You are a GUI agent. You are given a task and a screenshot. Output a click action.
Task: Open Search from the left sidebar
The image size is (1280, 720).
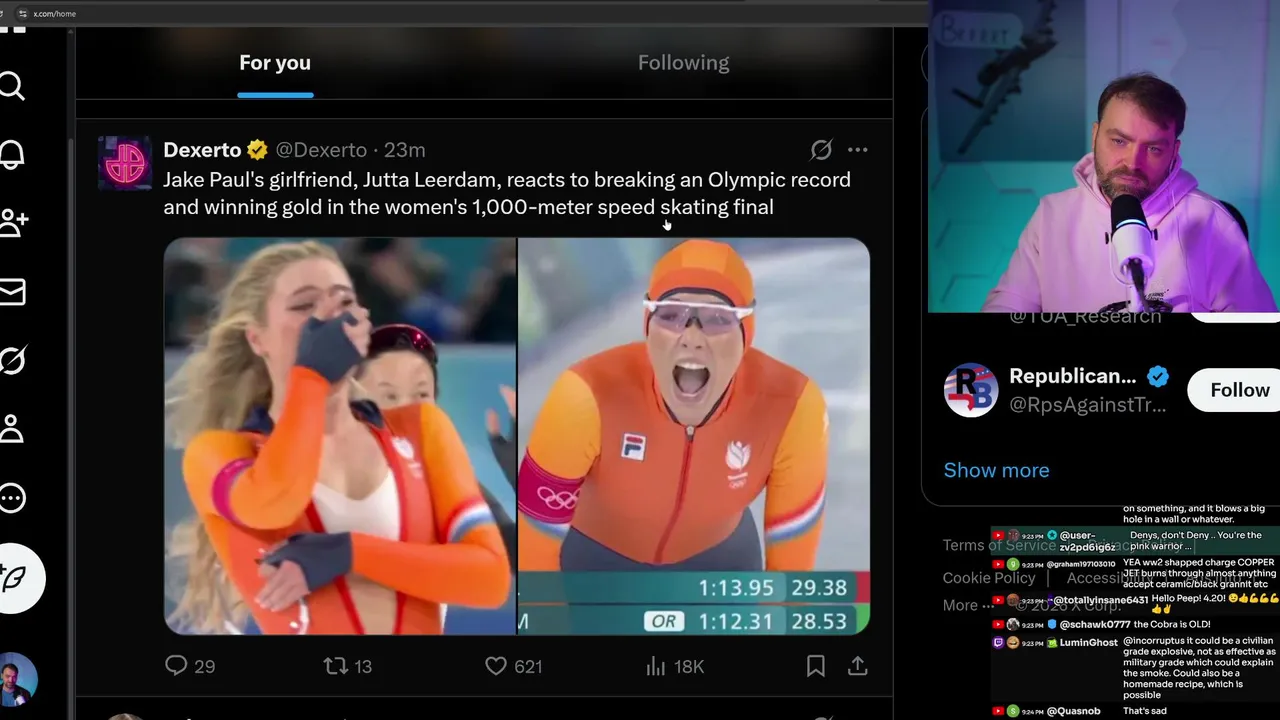pos(12,86)
